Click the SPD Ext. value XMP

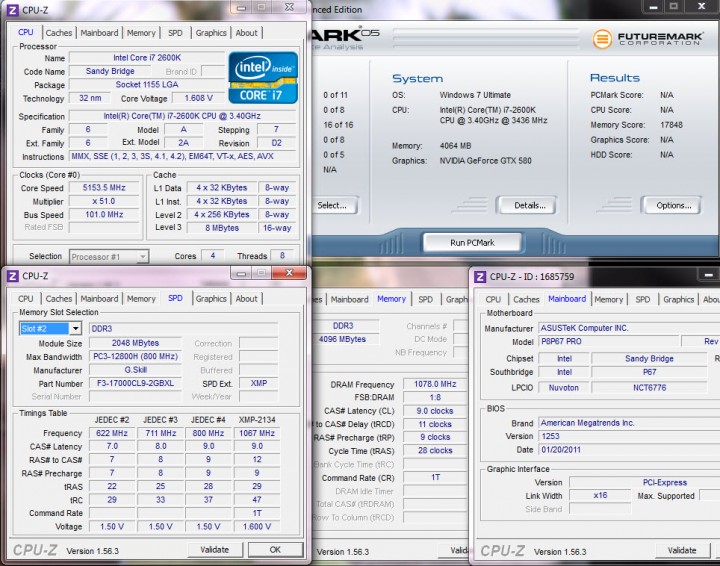pos(259,383)
